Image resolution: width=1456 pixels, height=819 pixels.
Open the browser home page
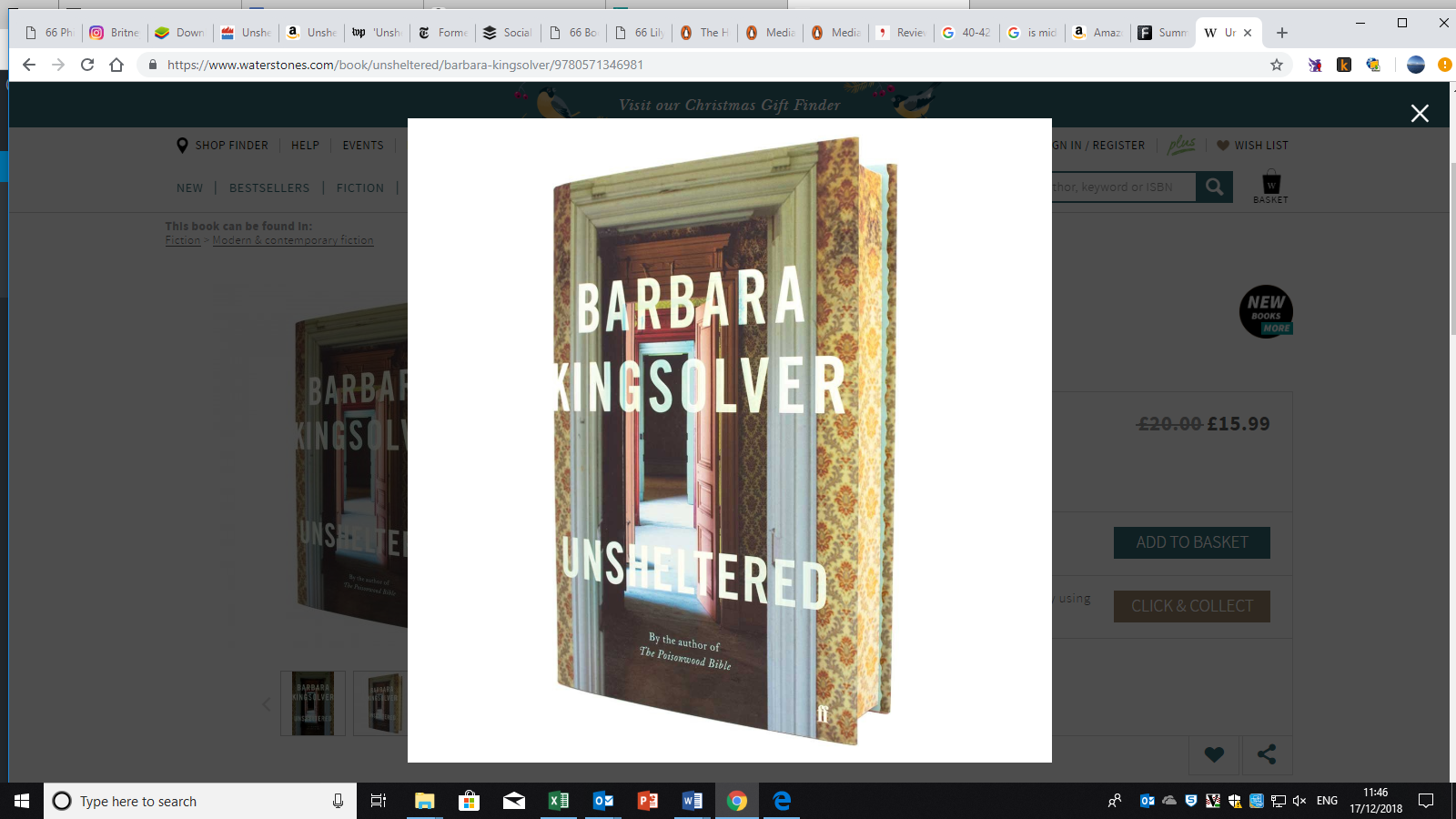click(116, 65)
